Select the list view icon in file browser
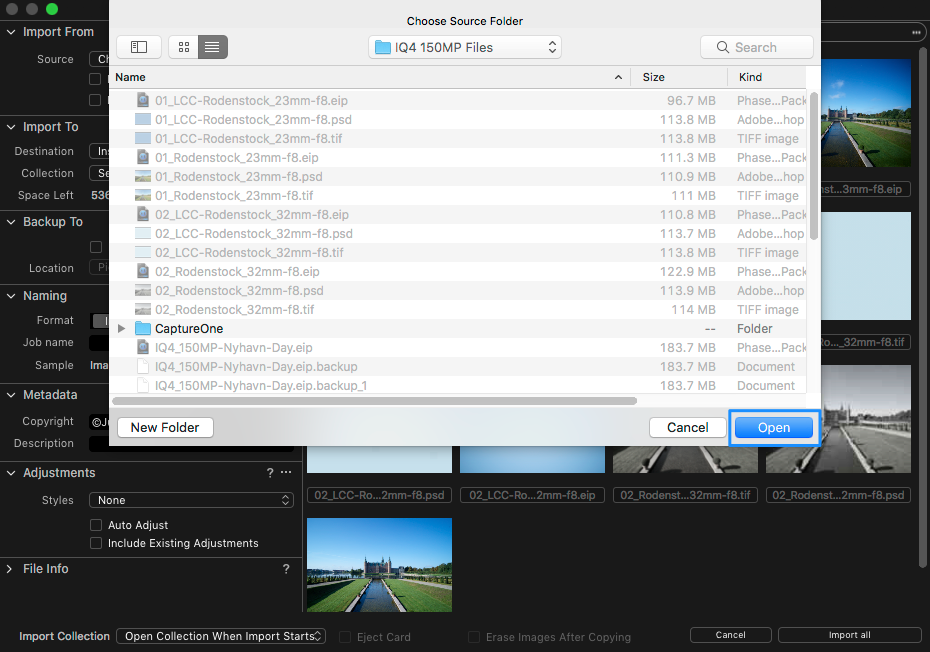Image resolution: width=930 pixels, height=652 pixels. 212,46
